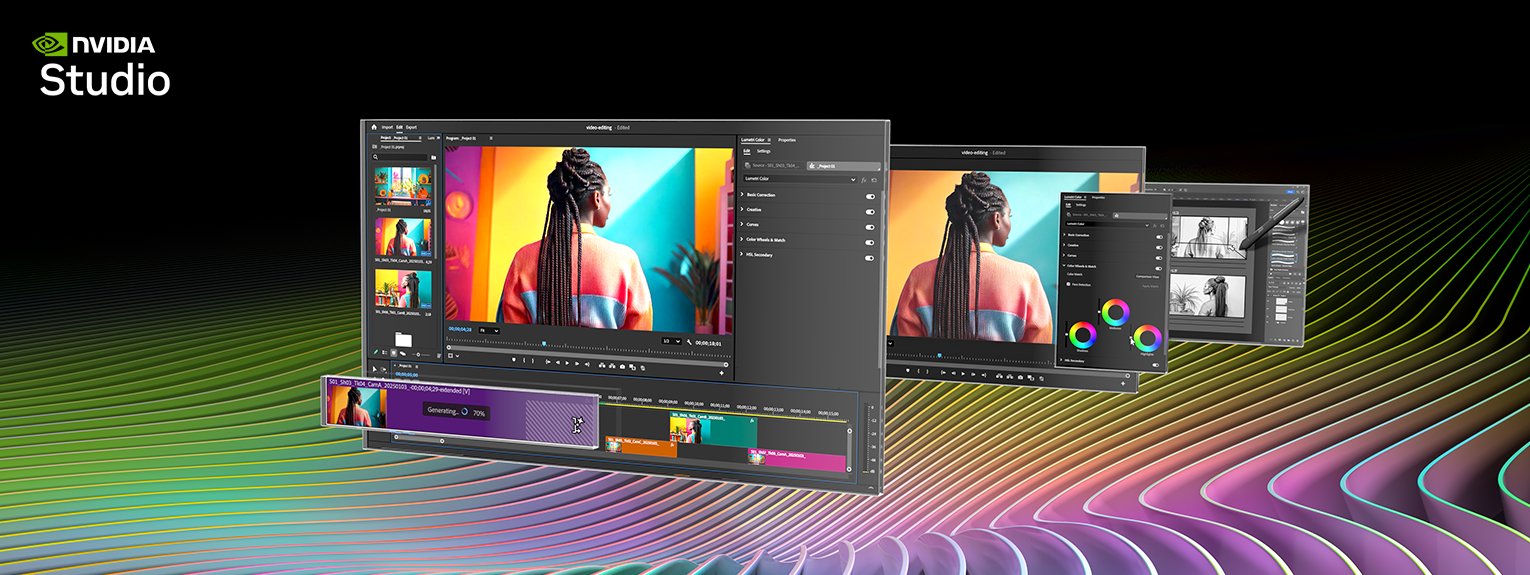
Task: Click the plus Button Editor icon in monitor
Action: tap(721, 373)
